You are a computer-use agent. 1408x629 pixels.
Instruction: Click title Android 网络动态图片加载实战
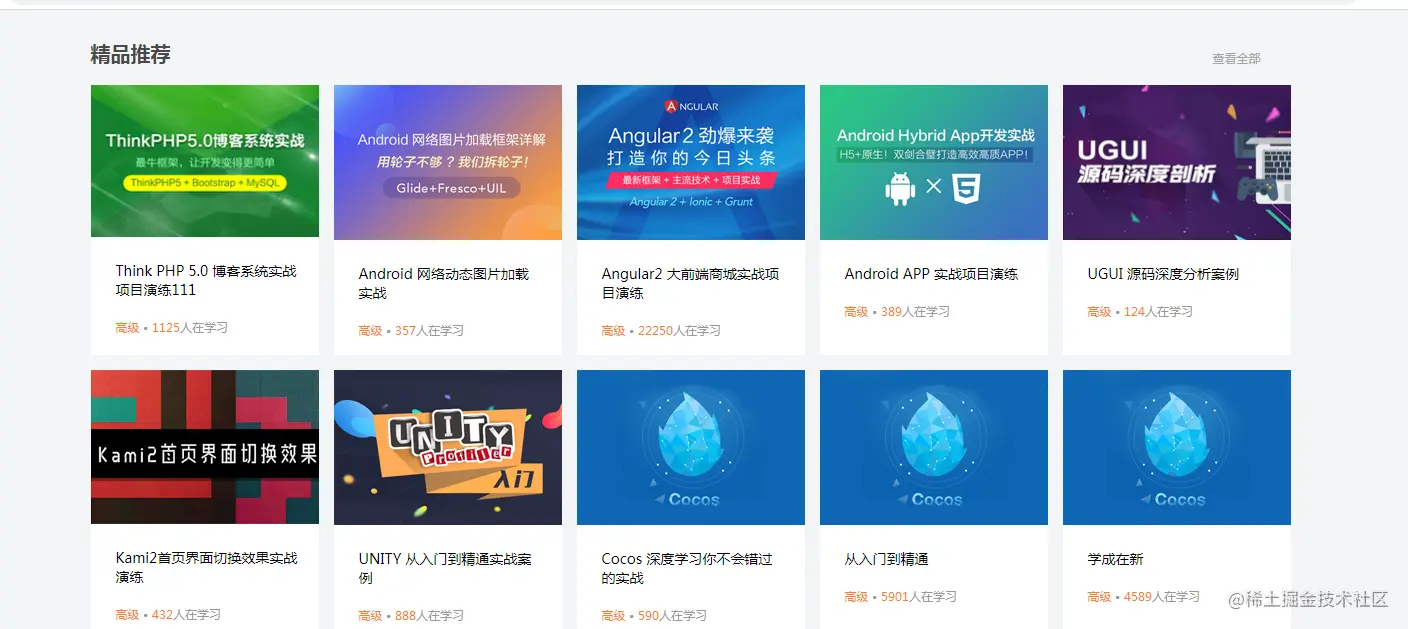[x=444, y=283]
